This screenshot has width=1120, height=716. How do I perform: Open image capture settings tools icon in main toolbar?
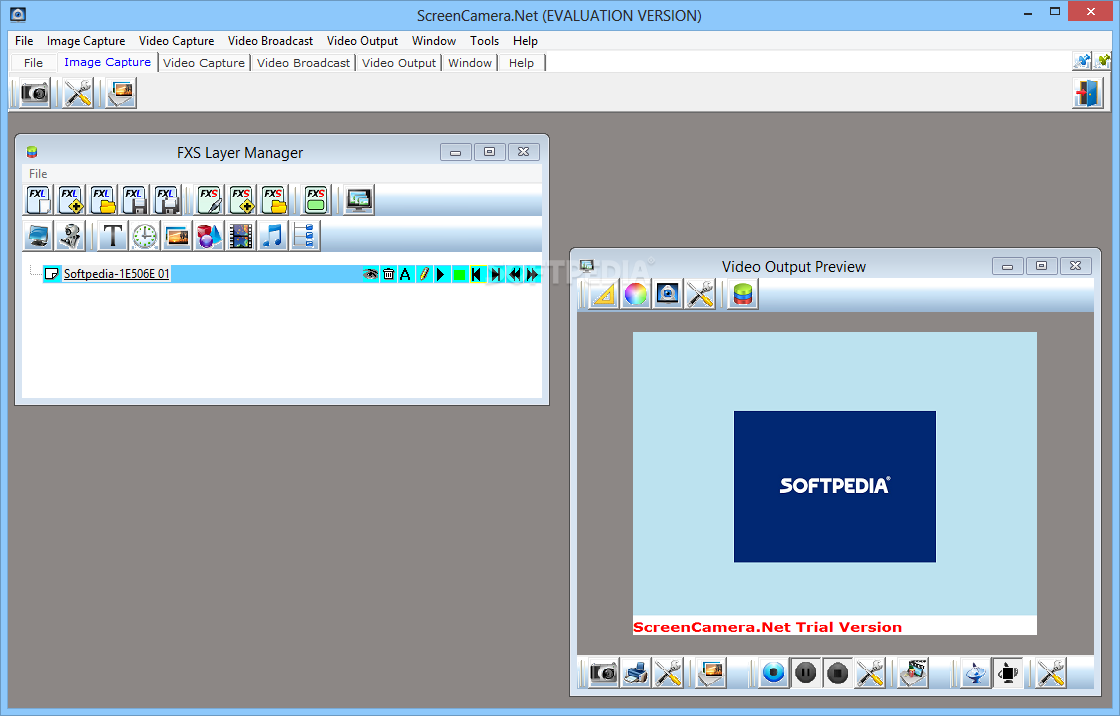pyautogui.click(x=78, y=94)
